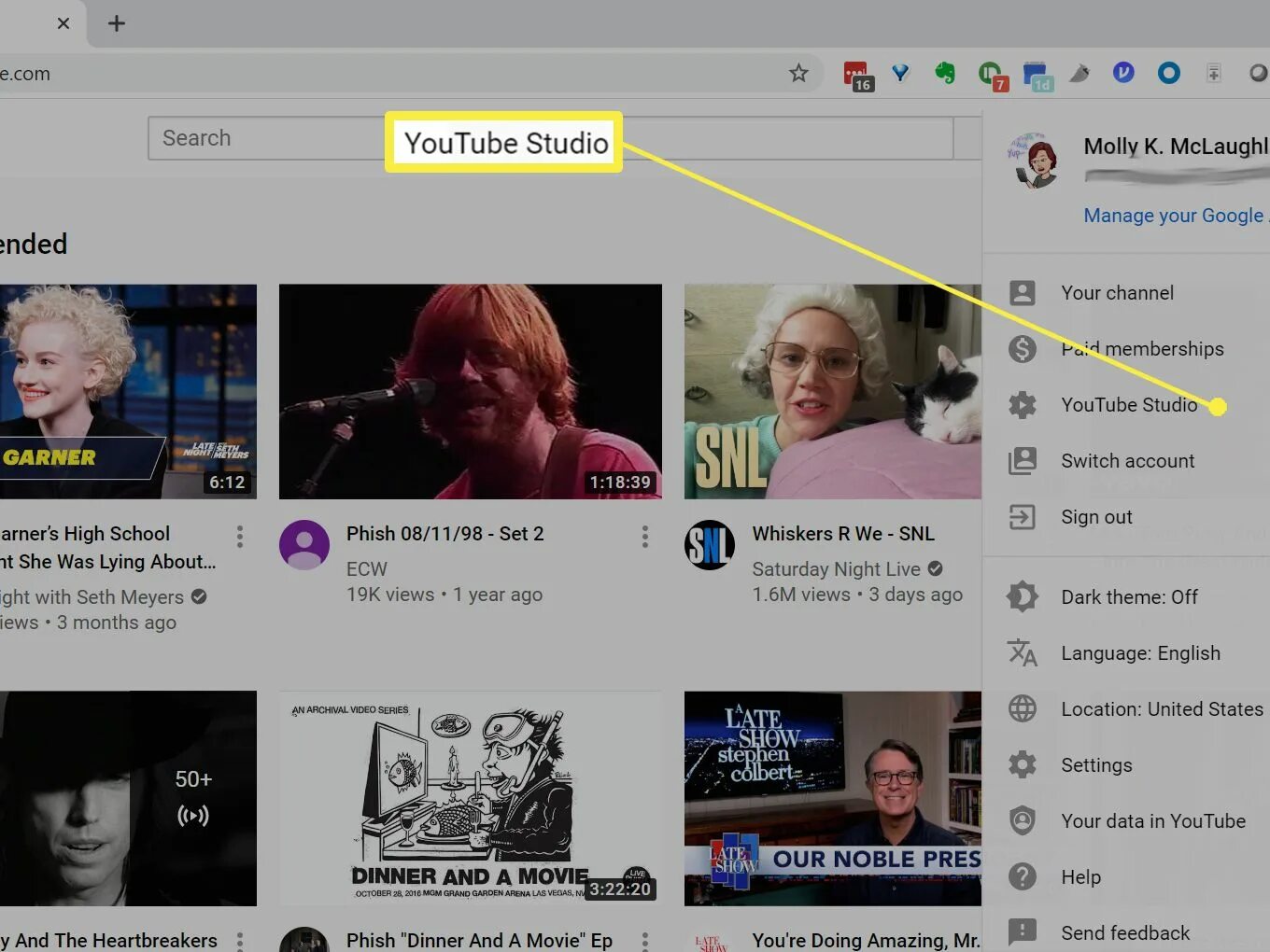
Task: Click the gray feather extension icon
Action: [x=1079, y=73]
